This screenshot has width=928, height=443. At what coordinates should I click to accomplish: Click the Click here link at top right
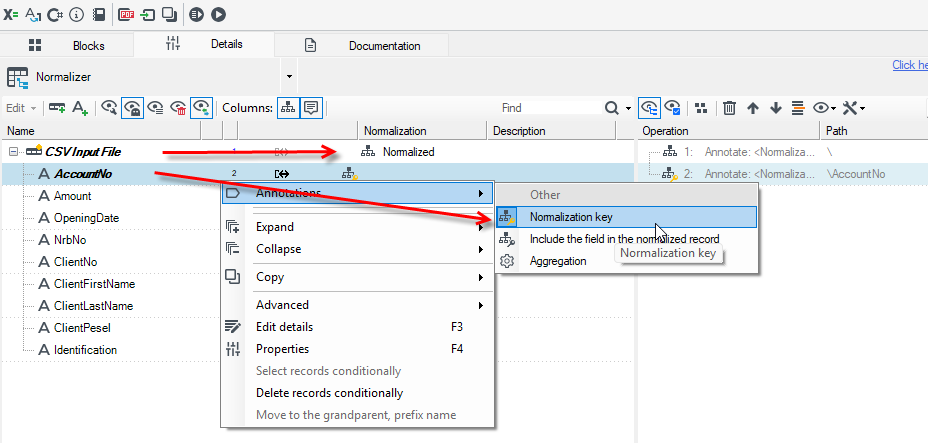(910, 65)
